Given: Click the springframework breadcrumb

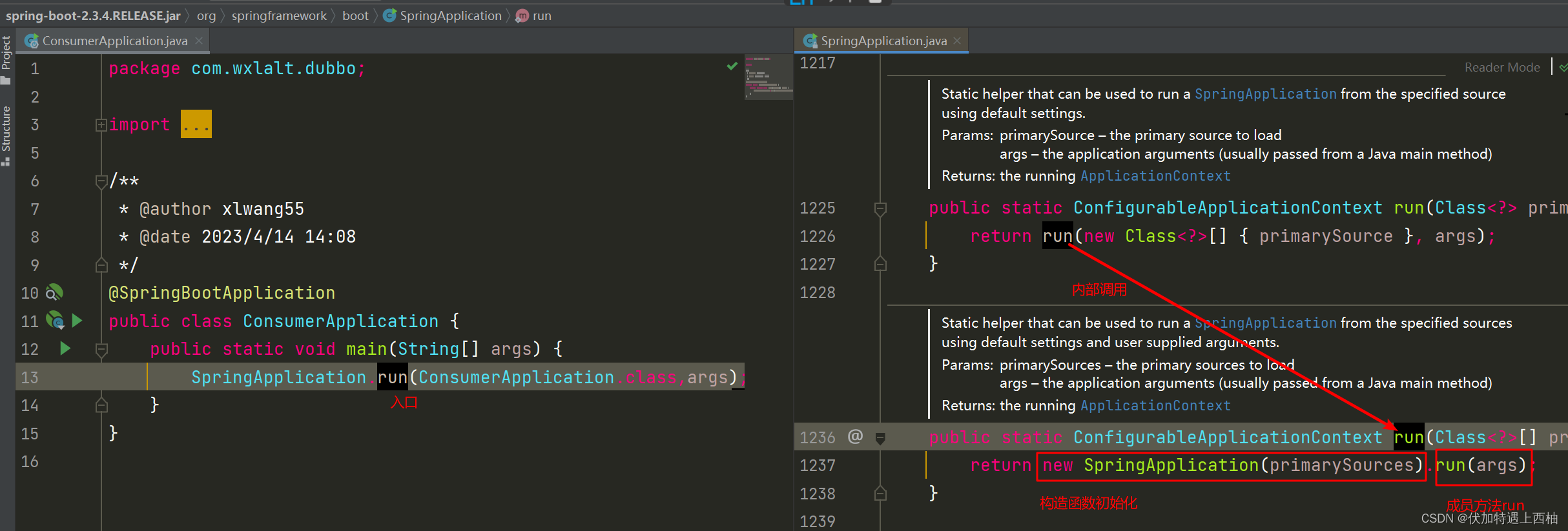Looking at the screenshot, I should pos(279,15).
